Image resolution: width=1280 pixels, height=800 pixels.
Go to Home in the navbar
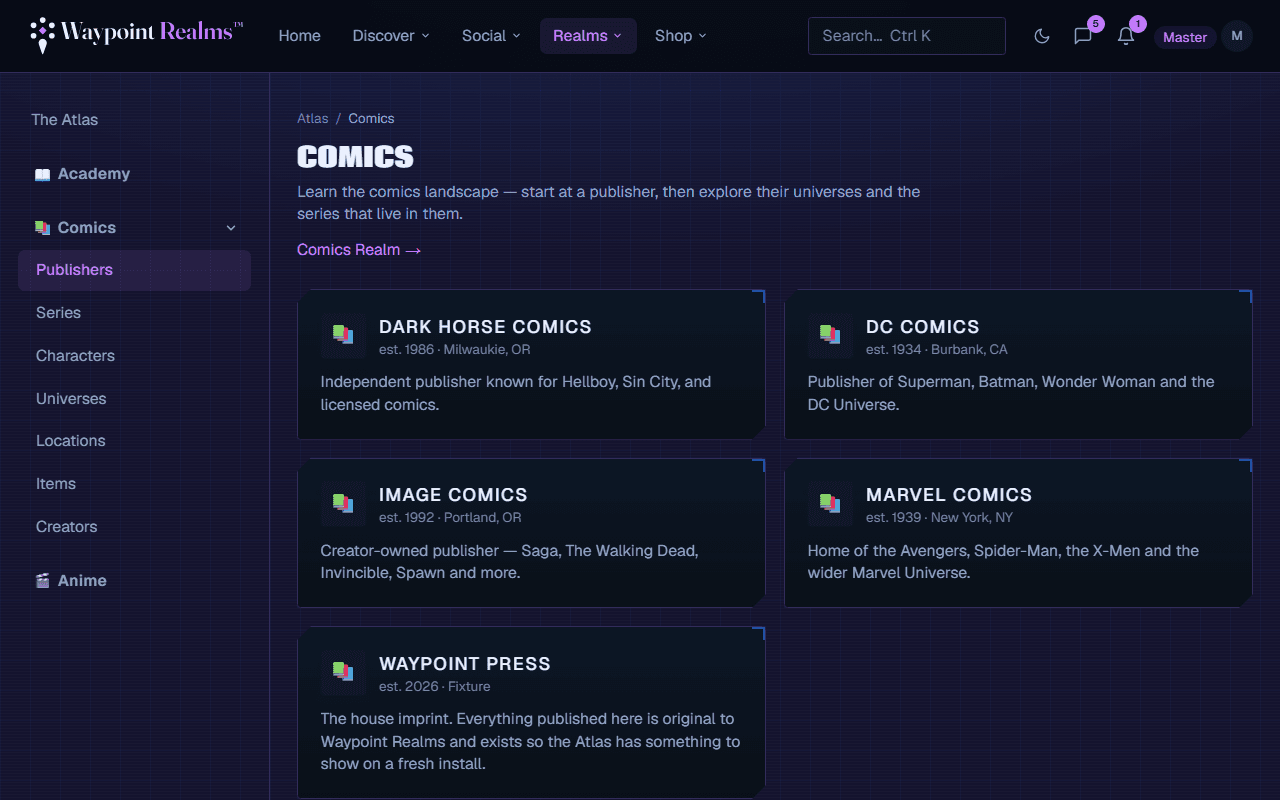click(300, 36)
